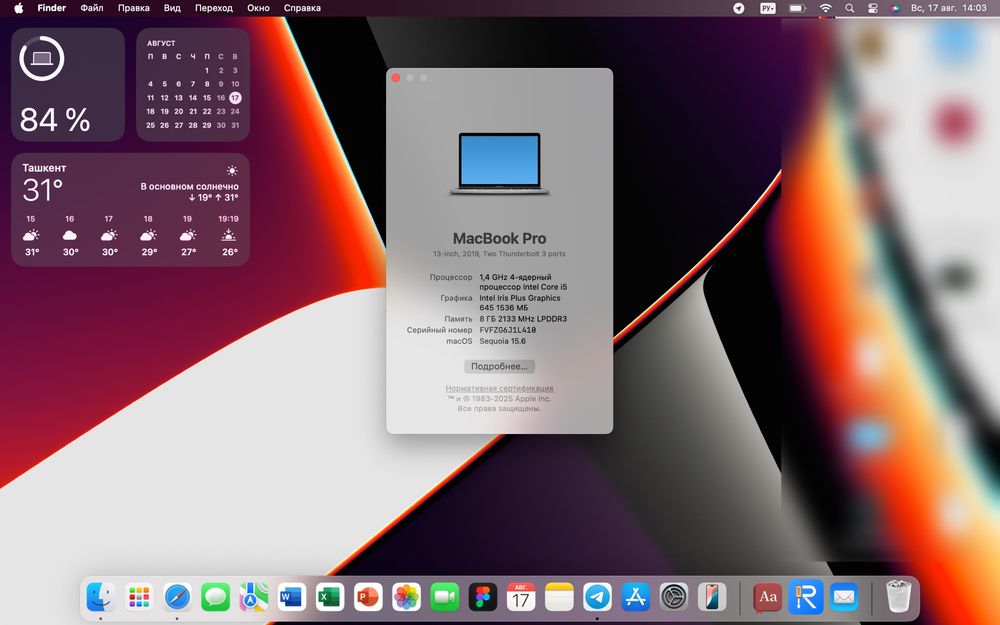Start FaceTime from the Dock
This screenshot has width=1000, height=625.
point(445,598)
